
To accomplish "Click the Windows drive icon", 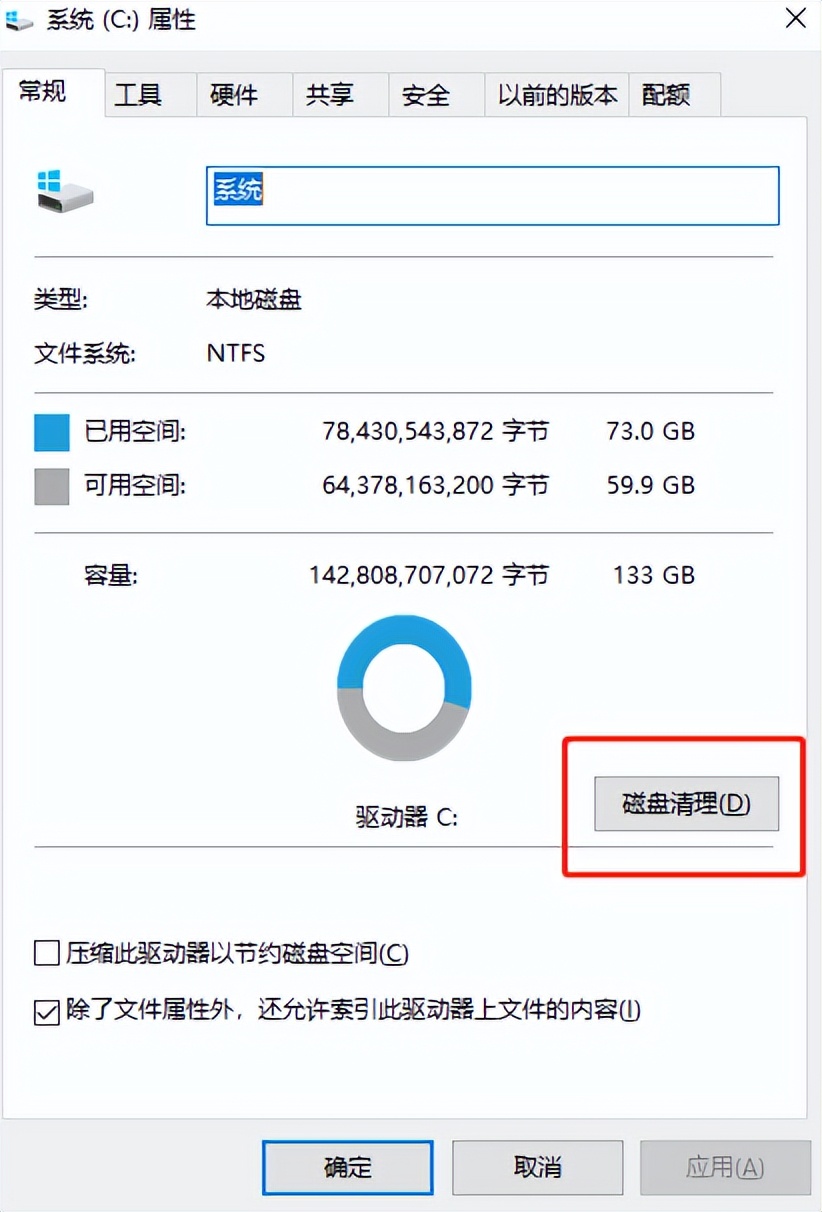I will pos(64,190).
